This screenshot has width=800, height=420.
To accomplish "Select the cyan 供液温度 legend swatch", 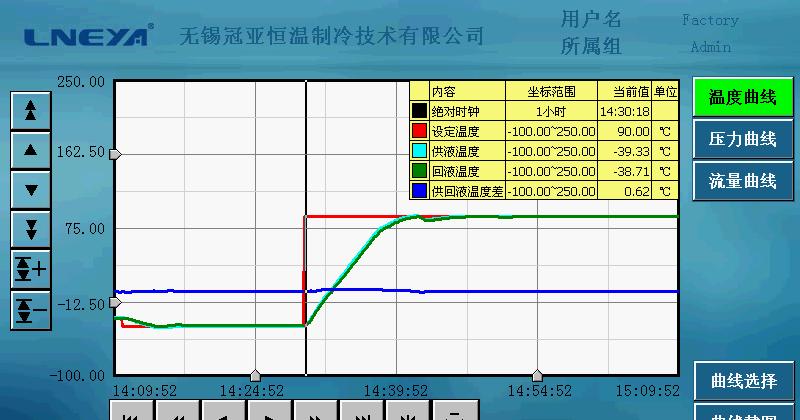I will click(x=419, y=151).
